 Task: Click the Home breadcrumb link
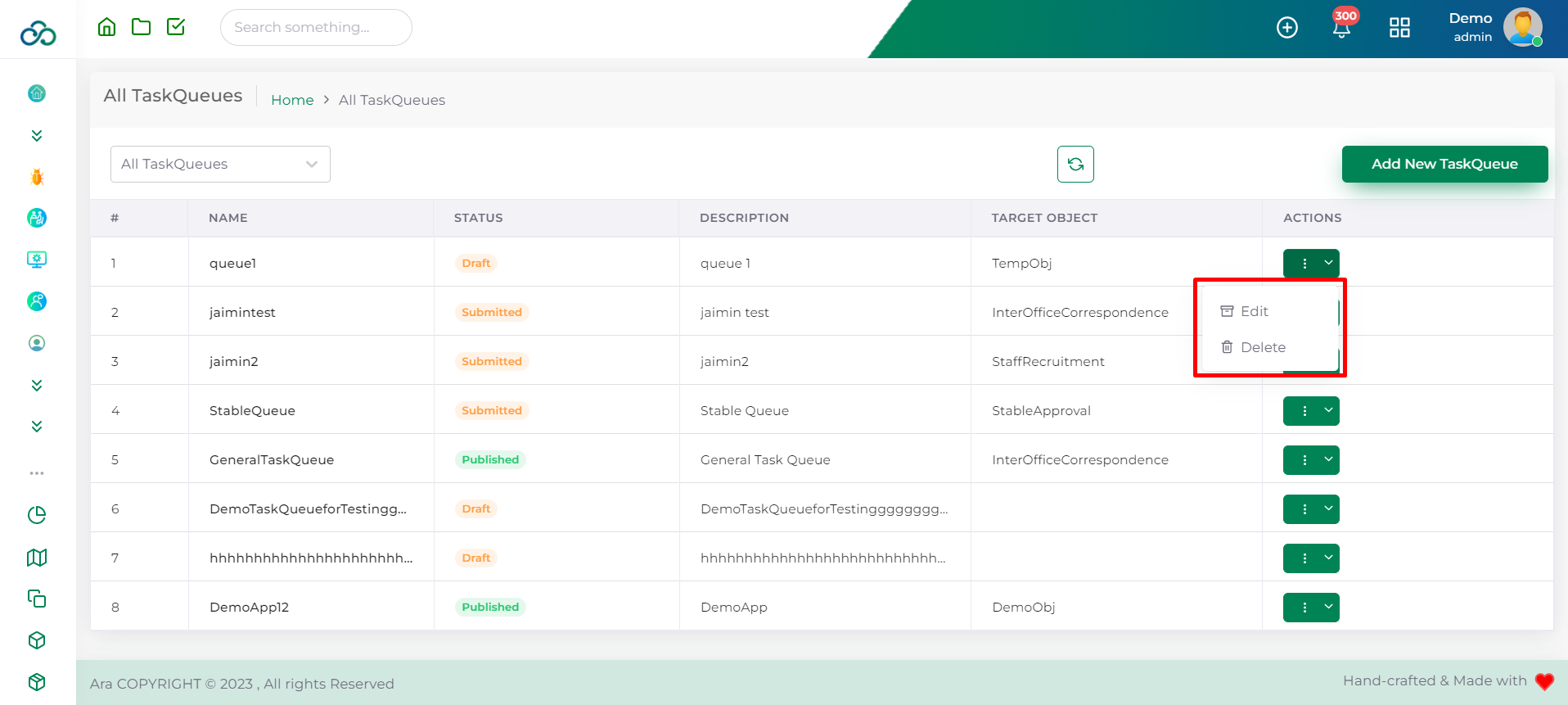(292, 100)
